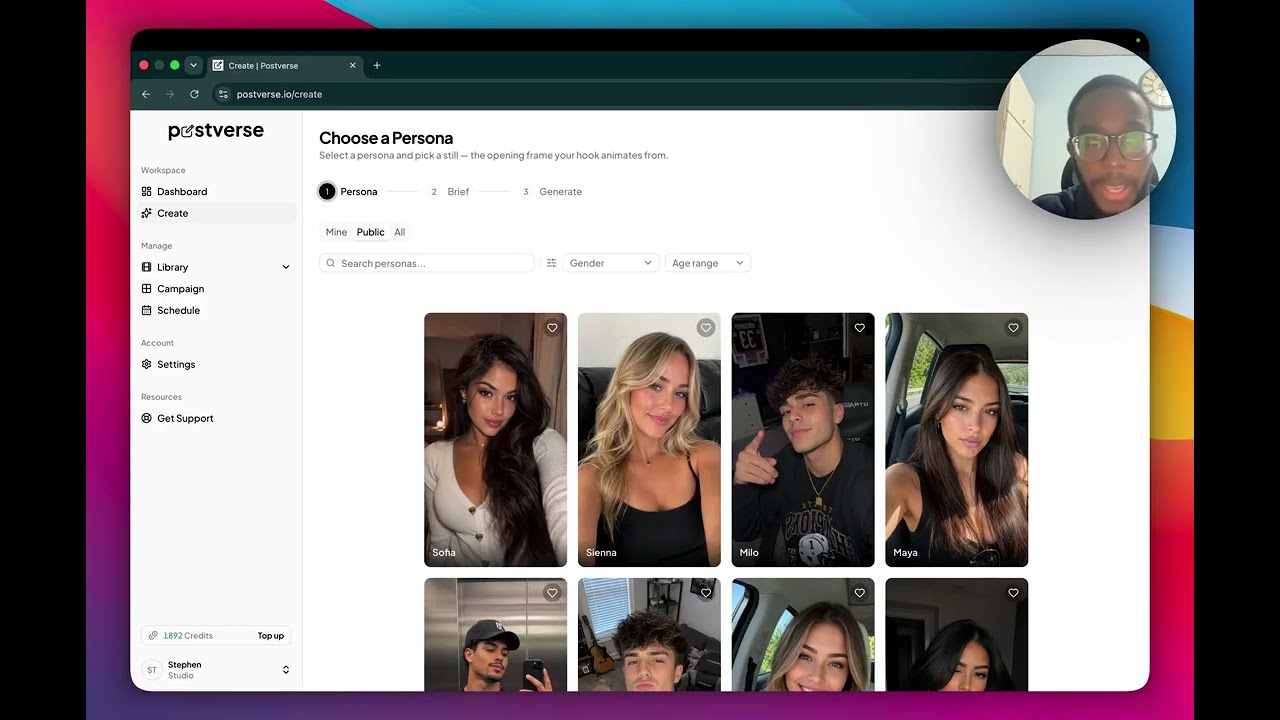Click the Top up button
This screenshot has height=720, width=1280.
tap(271, 636)
